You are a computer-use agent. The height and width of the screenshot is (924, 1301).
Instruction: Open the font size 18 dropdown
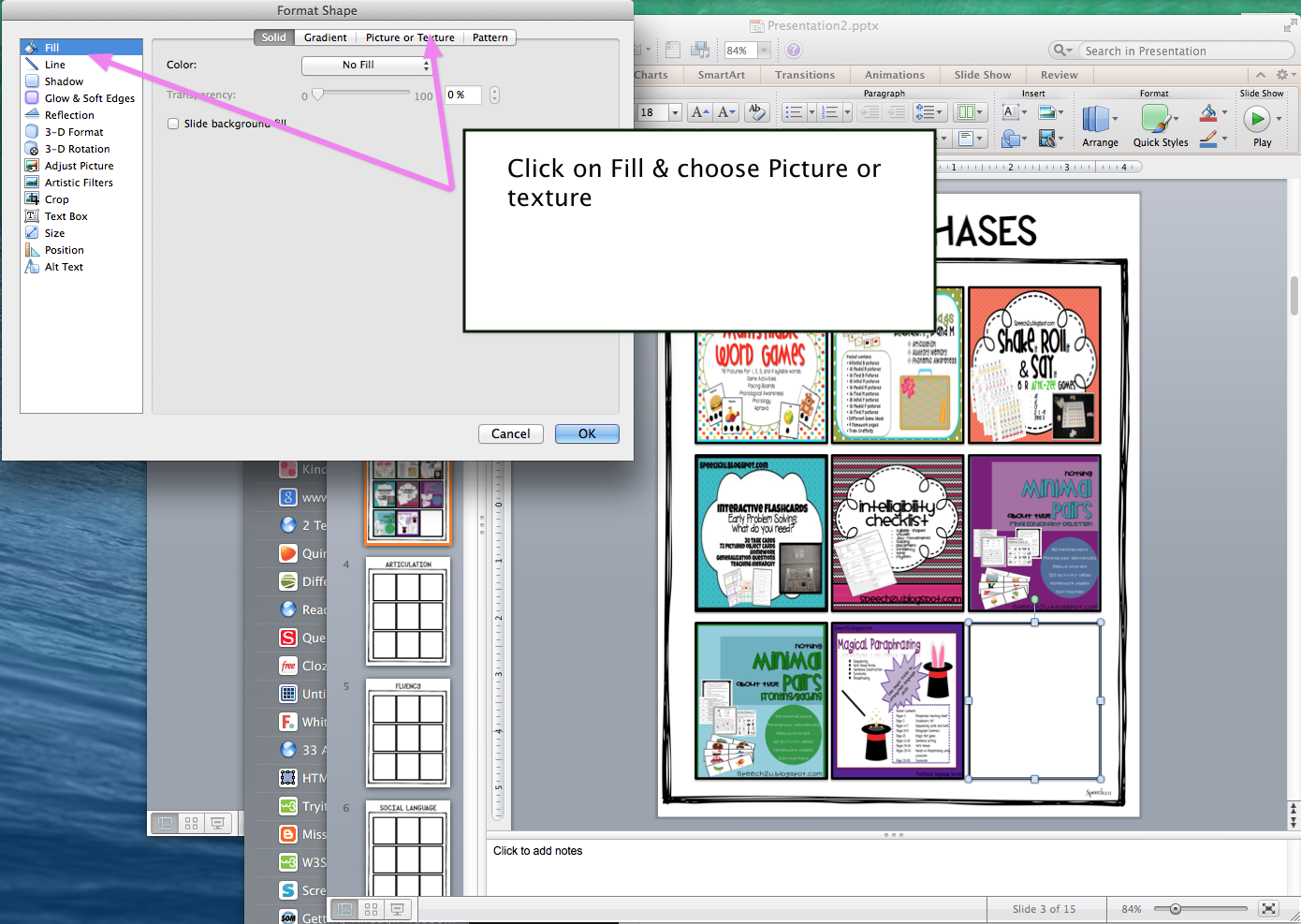pos(675,112)
